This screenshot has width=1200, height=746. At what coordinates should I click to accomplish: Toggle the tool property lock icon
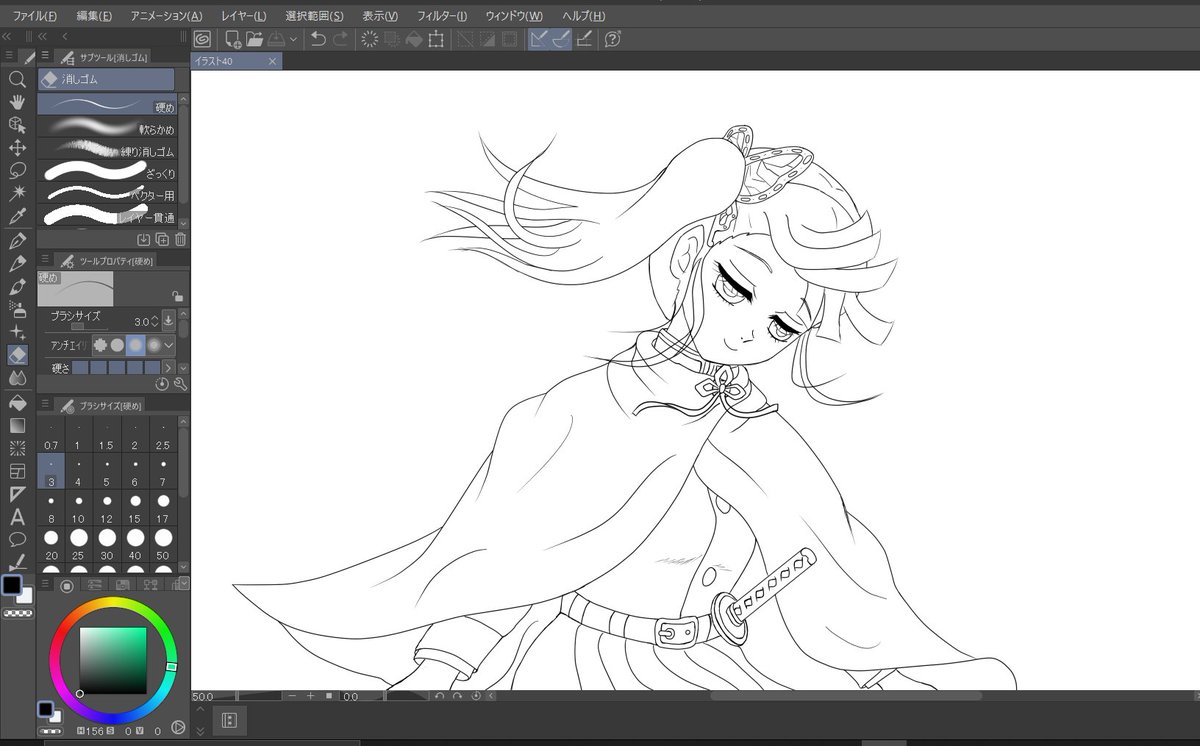coord(176,296)
